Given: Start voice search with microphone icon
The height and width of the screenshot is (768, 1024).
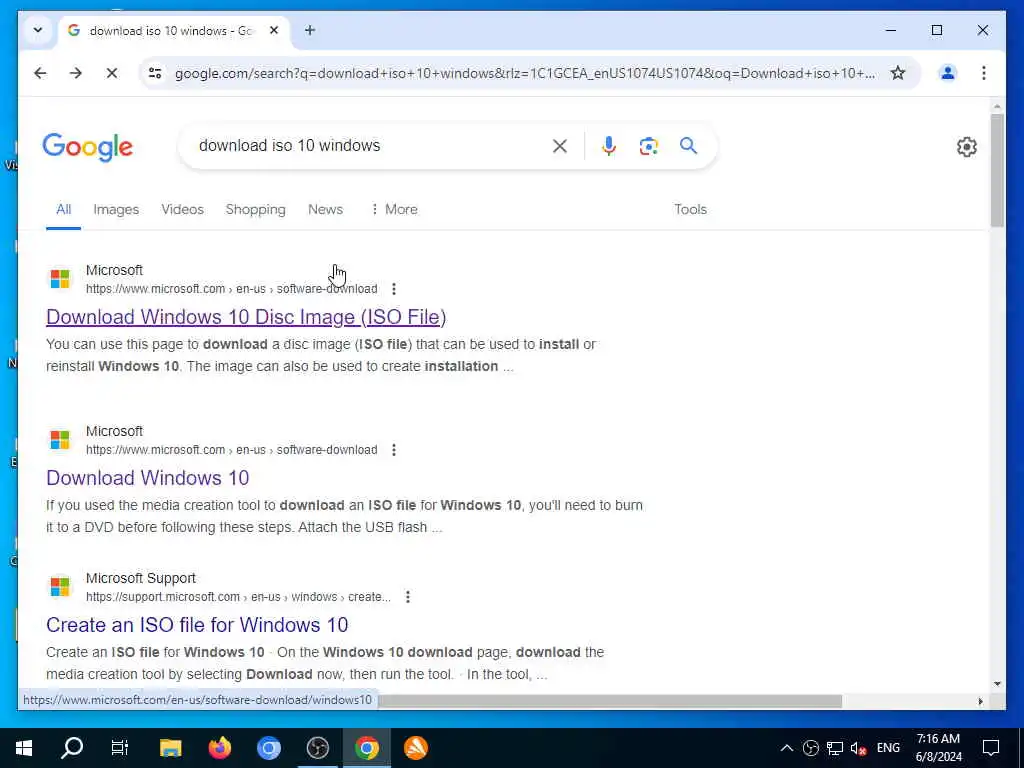Looking at the screenshot, I should [609, 146].
